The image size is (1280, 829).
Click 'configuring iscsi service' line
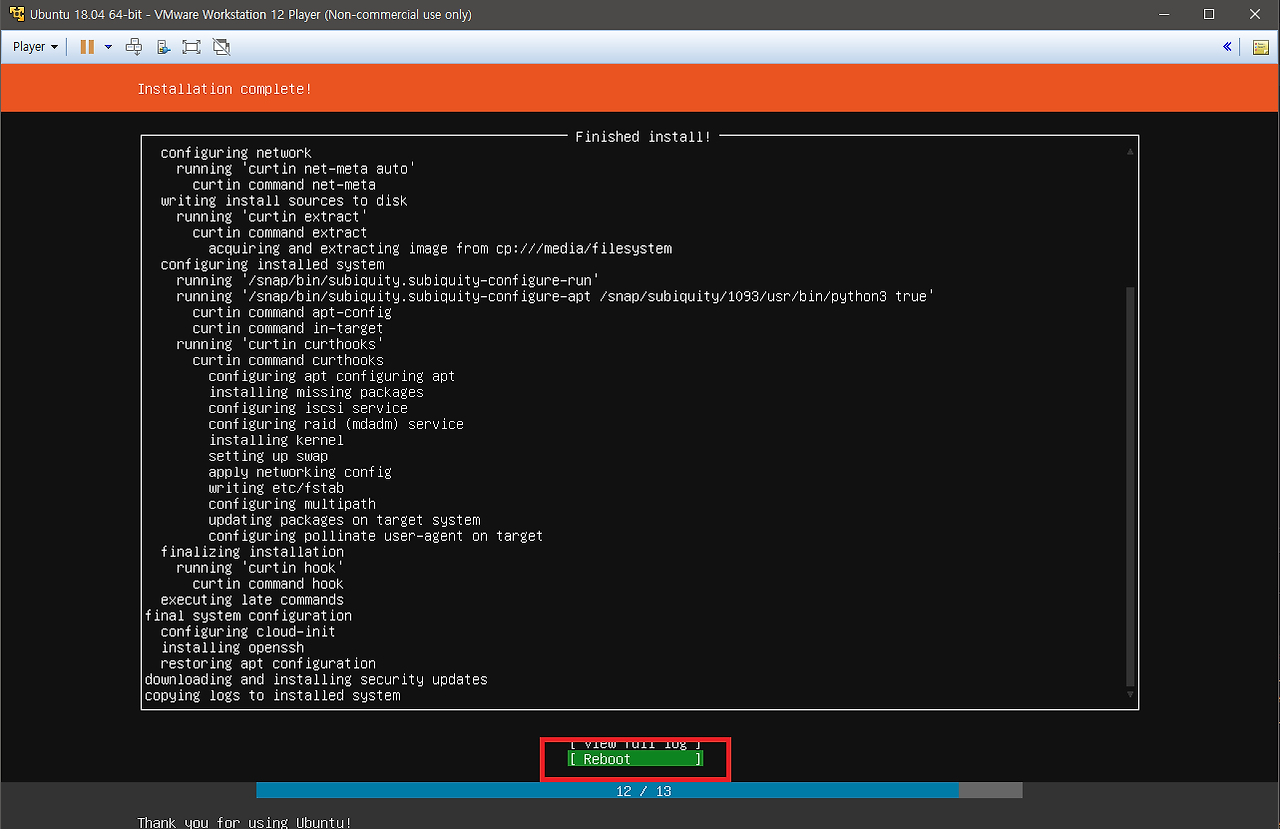(308, 409)
